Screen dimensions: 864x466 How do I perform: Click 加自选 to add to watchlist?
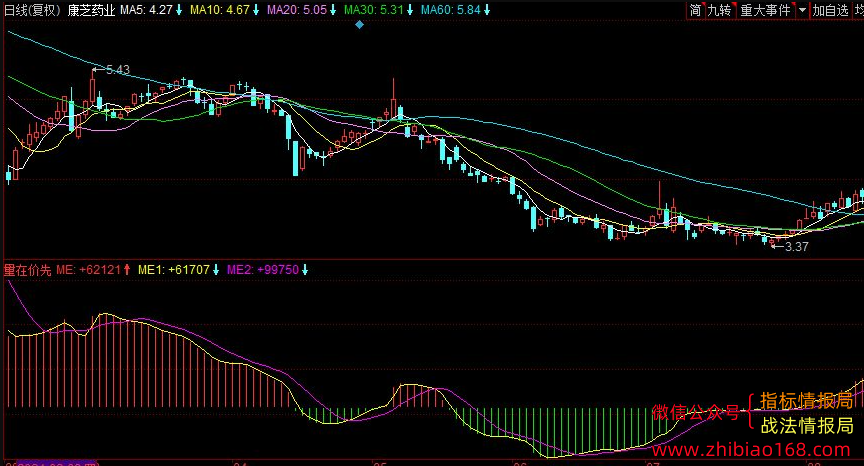pos(830,10)
